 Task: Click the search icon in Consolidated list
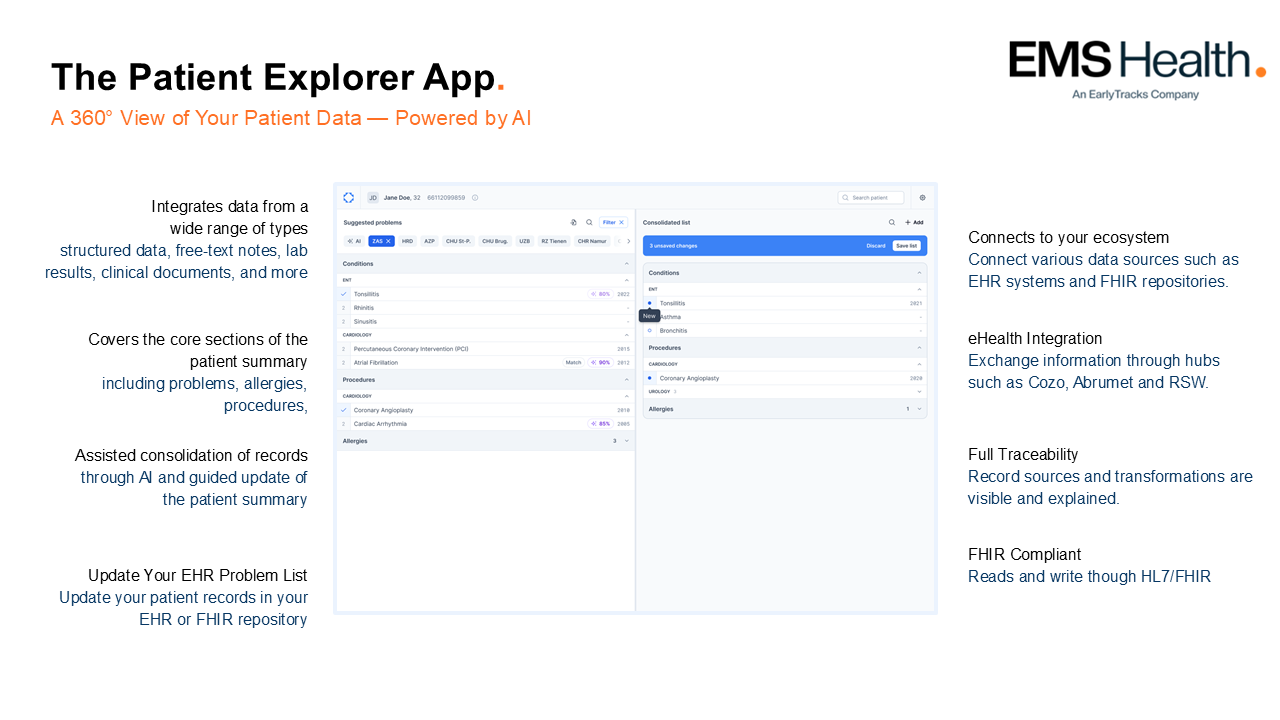[x=892, y=222]
